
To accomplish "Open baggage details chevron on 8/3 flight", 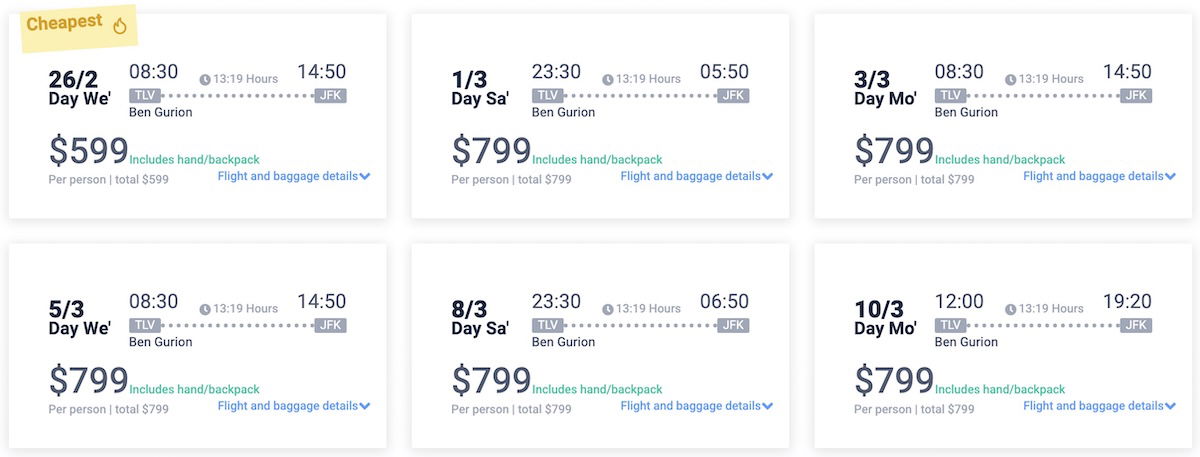I will (768, 407).
